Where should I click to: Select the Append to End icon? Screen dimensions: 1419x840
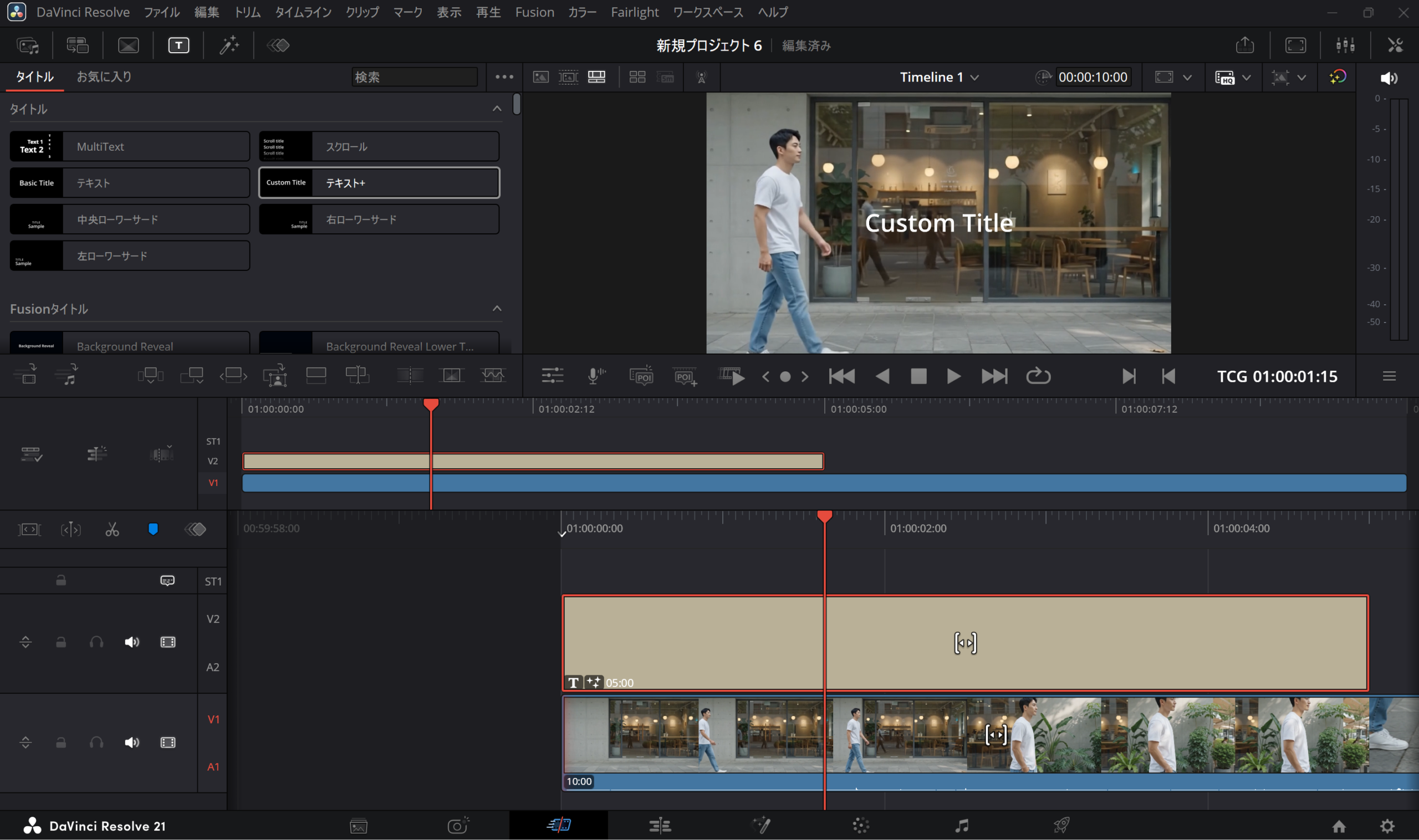192,376
